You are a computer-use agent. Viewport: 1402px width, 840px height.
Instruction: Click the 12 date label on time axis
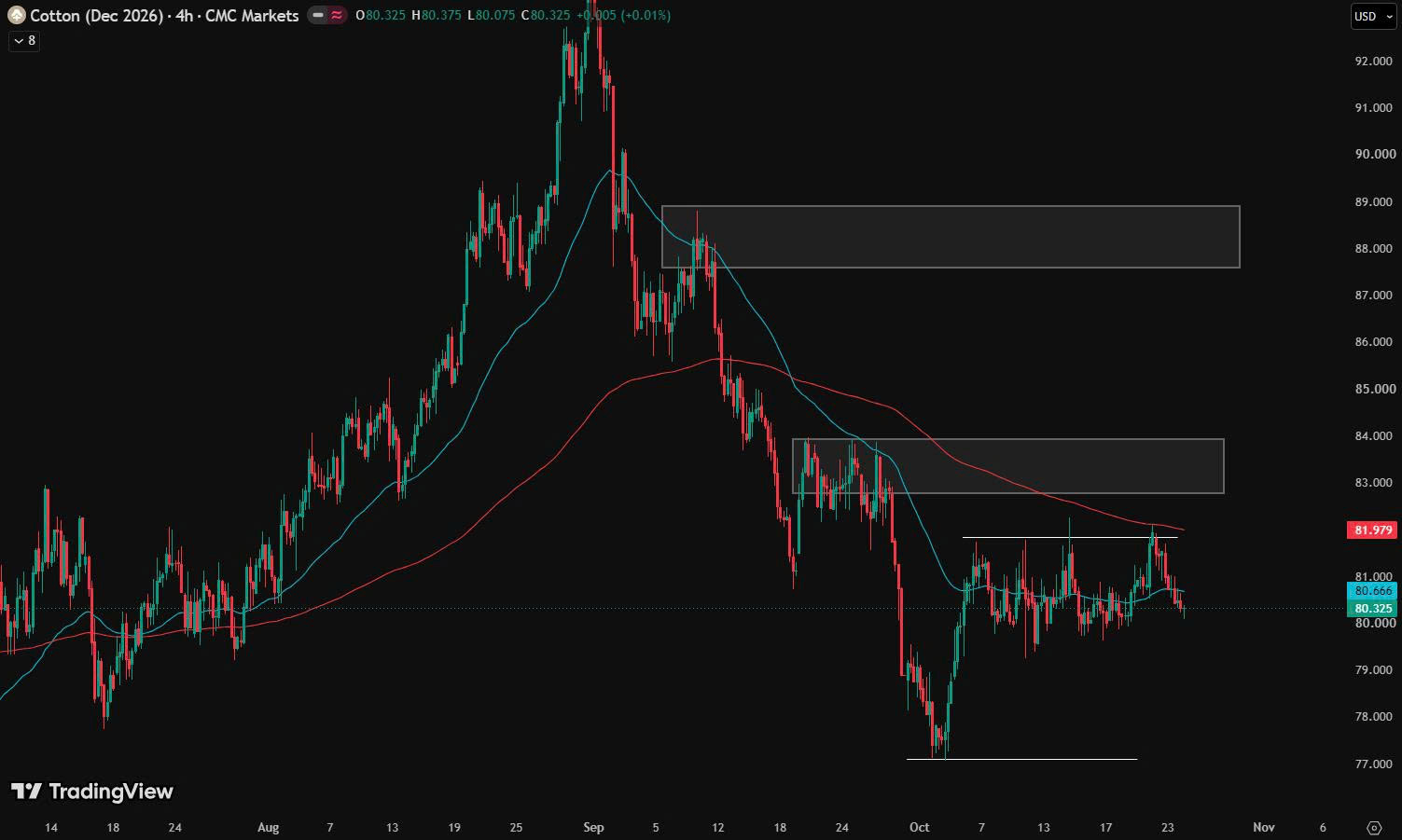(717, 827)
